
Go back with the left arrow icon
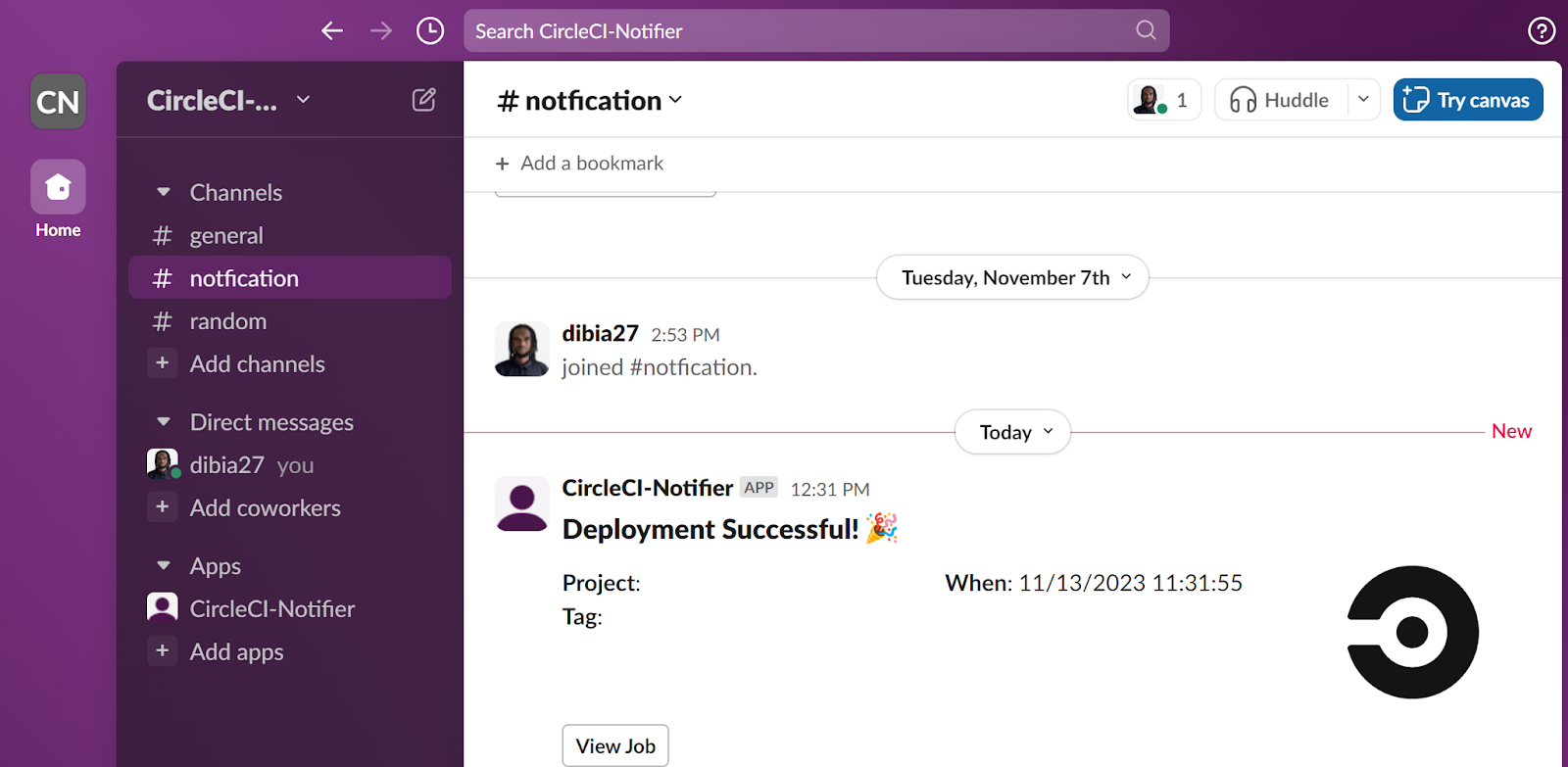332,30
